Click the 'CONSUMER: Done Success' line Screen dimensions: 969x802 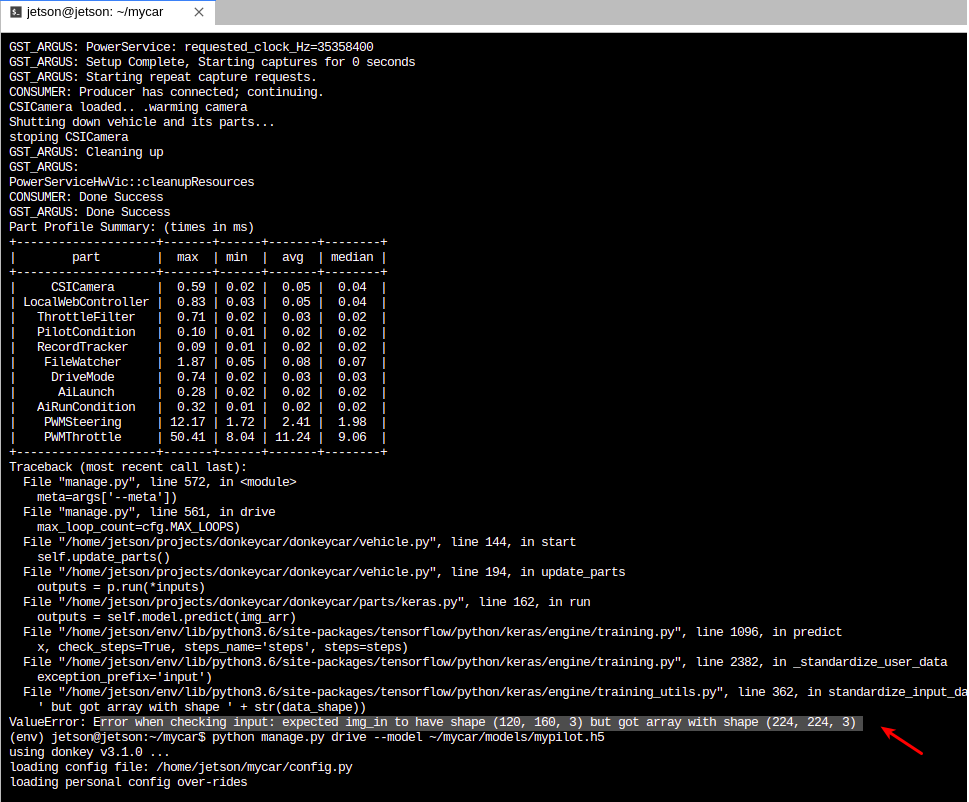pyautogui.click(x=86, y=197)
